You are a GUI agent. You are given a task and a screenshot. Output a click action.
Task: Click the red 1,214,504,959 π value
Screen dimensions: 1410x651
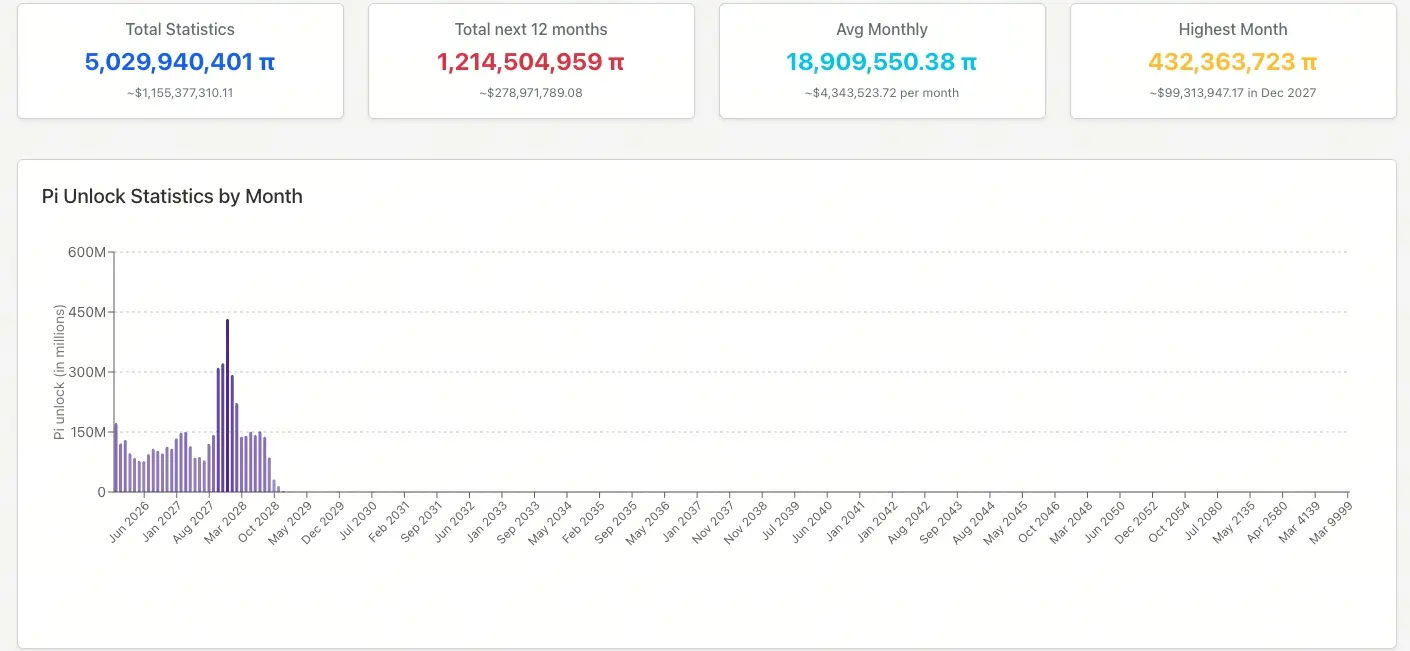point(531,62)
